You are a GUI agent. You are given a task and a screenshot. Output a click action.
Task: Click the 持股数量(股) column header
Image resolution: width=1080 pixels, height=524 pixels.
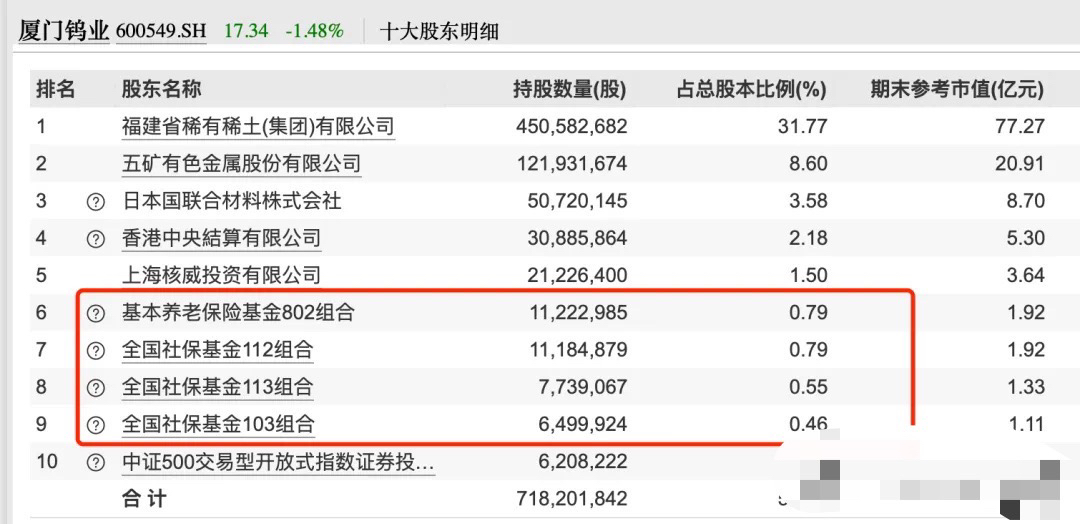569,89
